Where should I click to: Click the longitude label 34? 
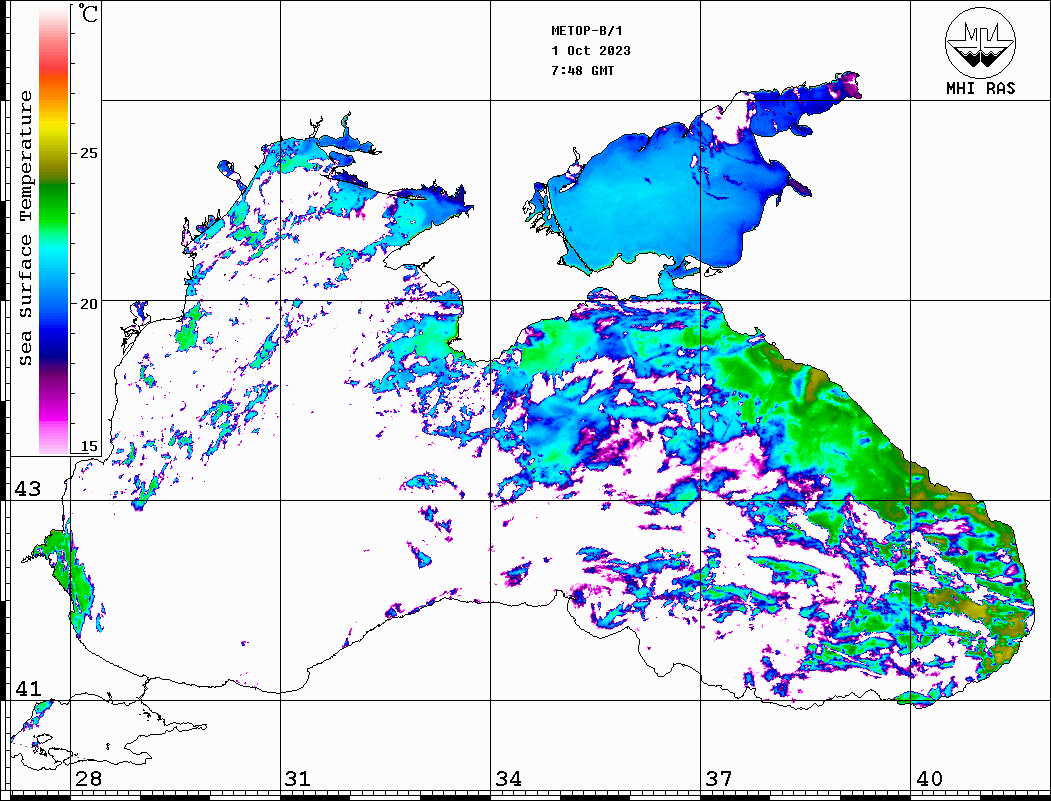click(x=508, y=779)
